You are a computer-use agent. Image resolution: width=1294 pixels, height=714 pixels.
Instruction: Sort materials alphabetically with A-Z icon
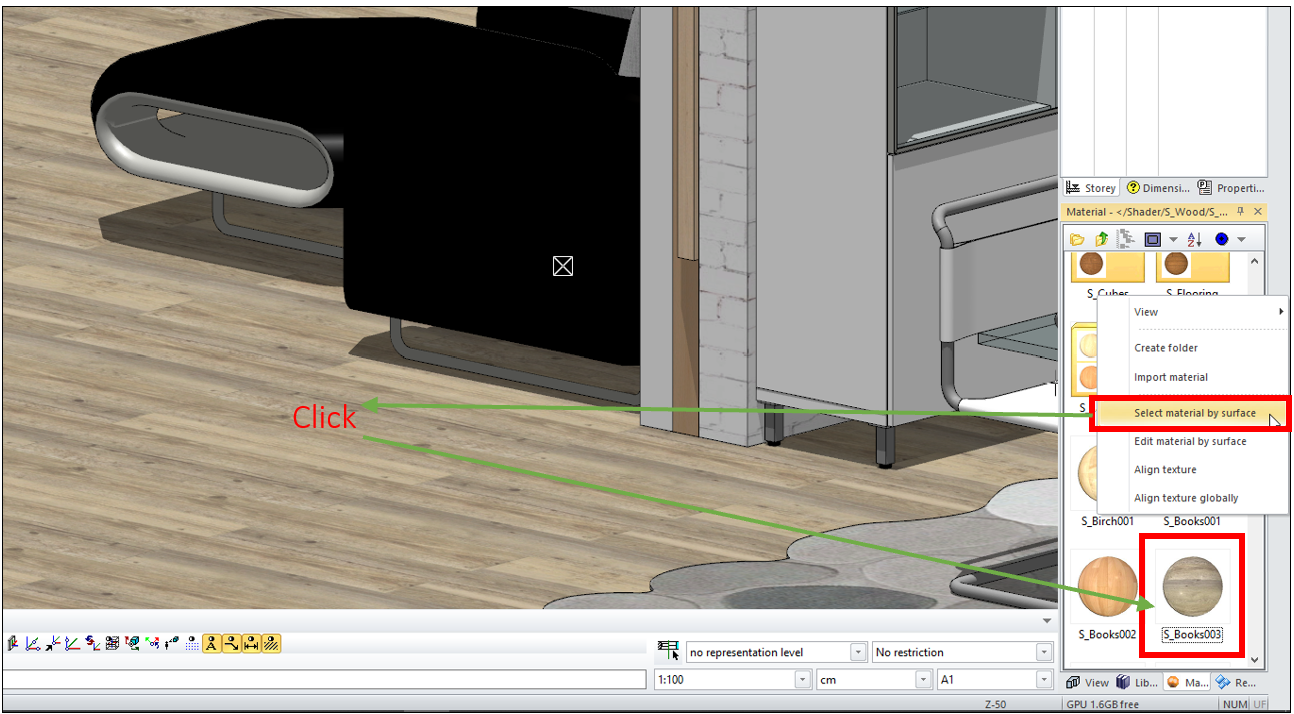coord(1194,240)
